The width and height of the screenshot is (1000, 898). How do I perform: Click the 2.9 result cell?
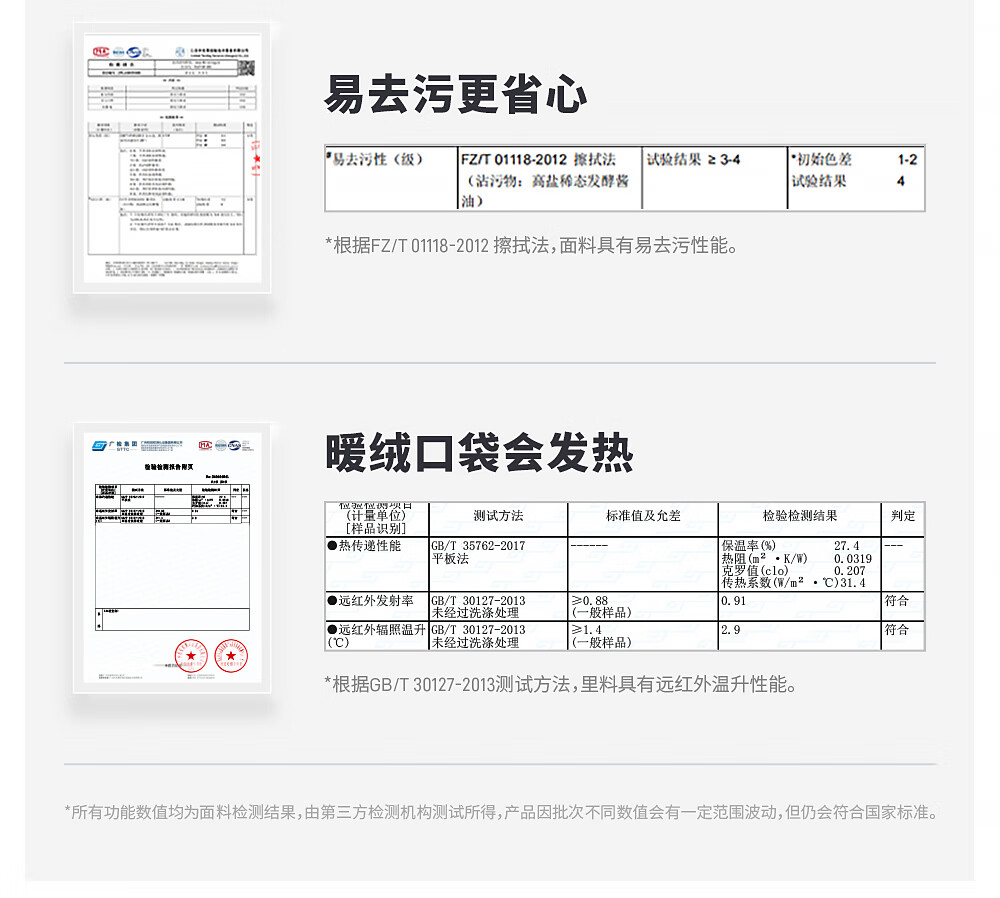click(x=800, y=636)
